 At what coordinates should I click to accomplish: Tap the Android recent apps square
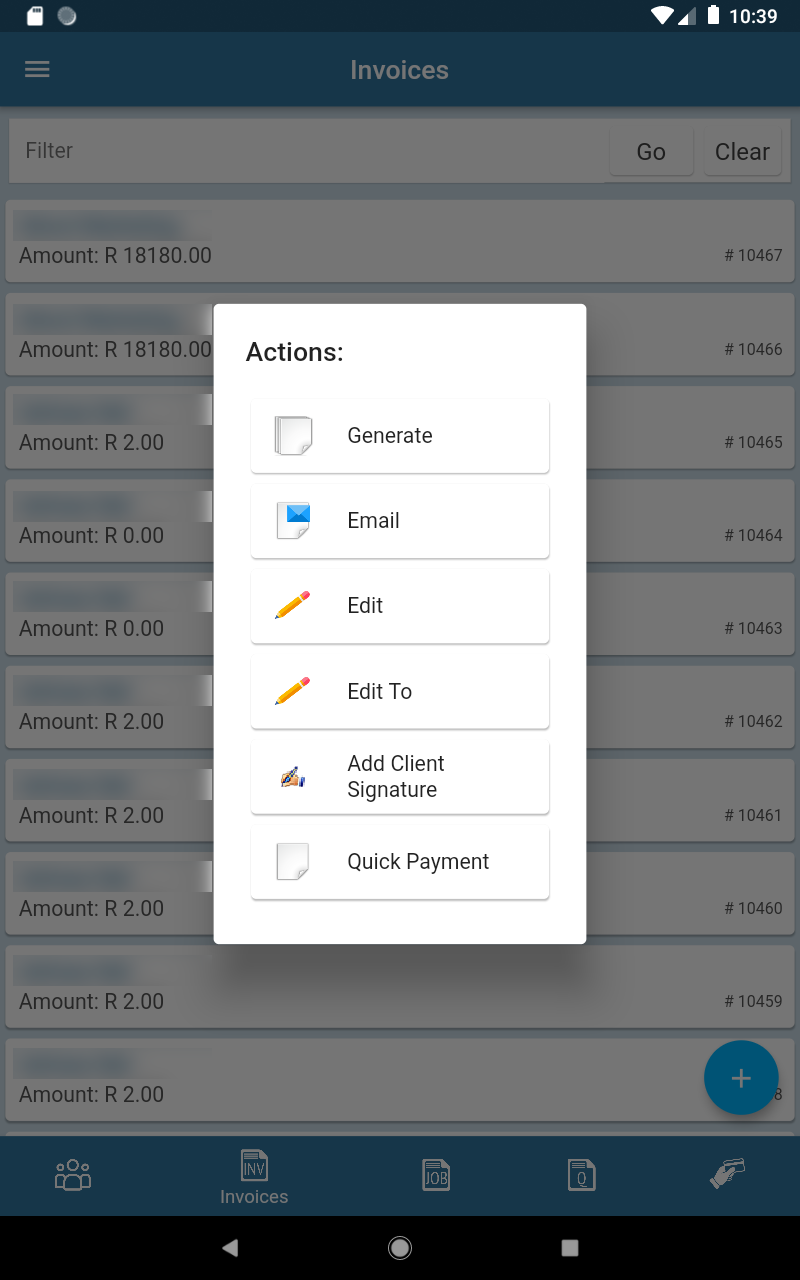coord(570,1247)
